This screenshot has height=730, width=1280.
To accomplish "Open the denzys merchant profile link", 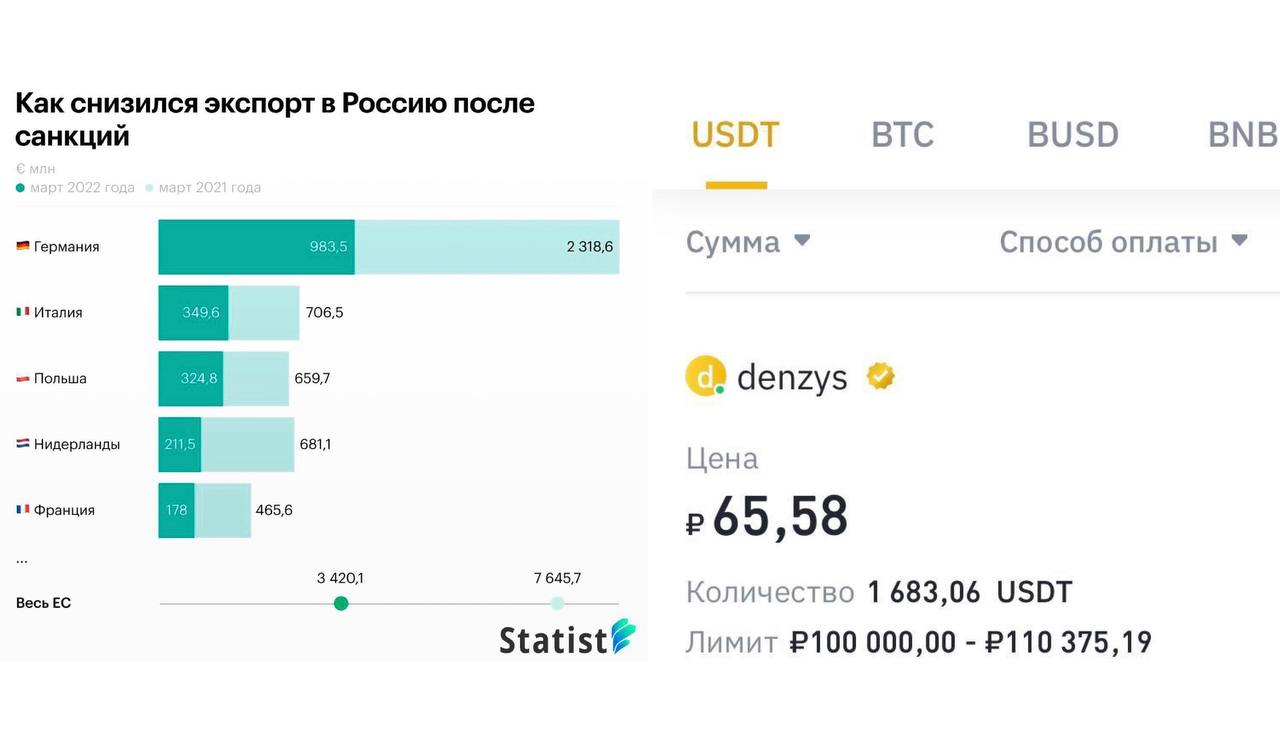I will [x=792, y=377].
